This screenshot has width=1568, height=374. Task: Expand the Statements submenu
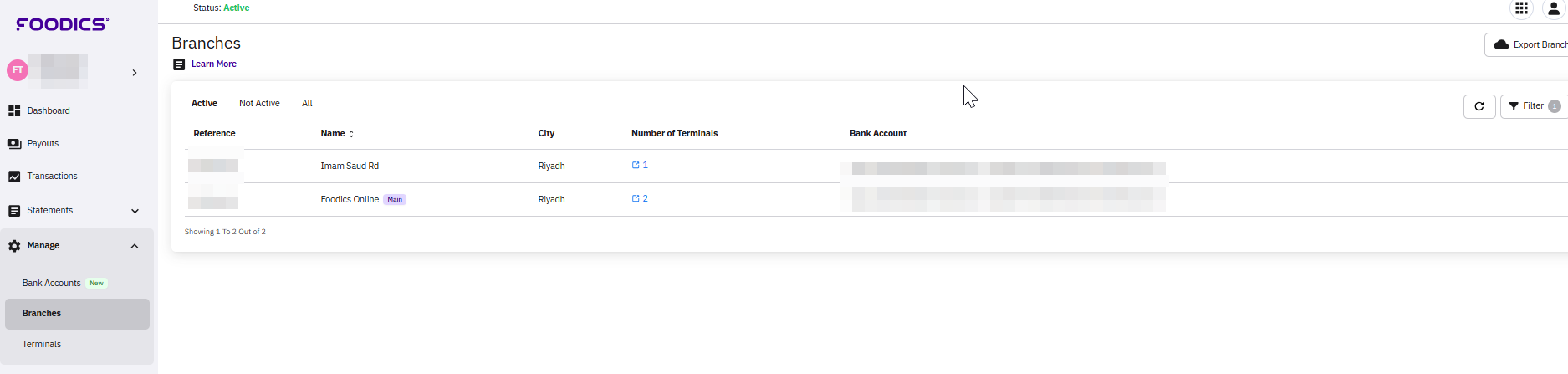tap(135, 211)
